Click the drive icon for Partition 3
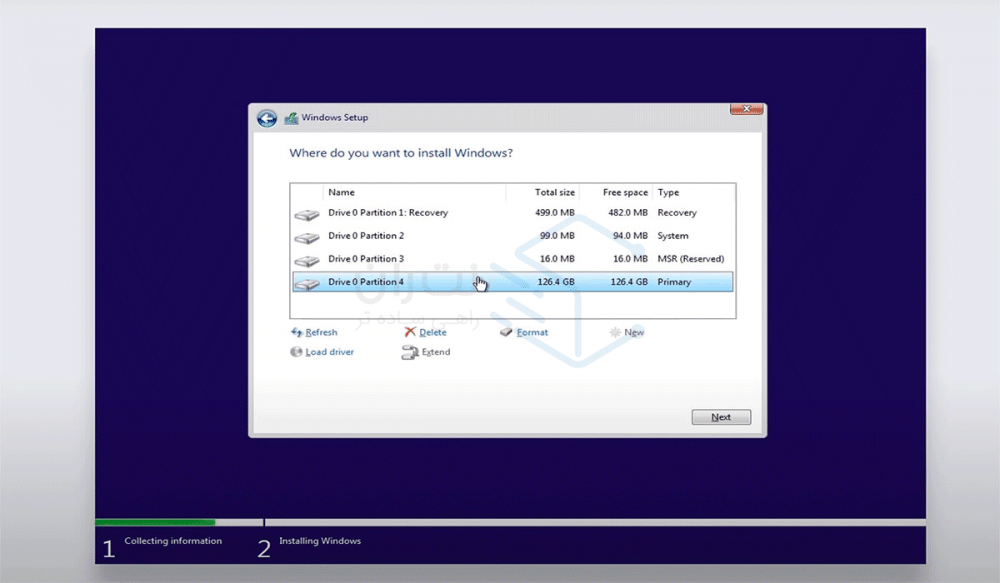This screenshot has width=1000, height=583. pyautogui.click(x=307, y=261)
